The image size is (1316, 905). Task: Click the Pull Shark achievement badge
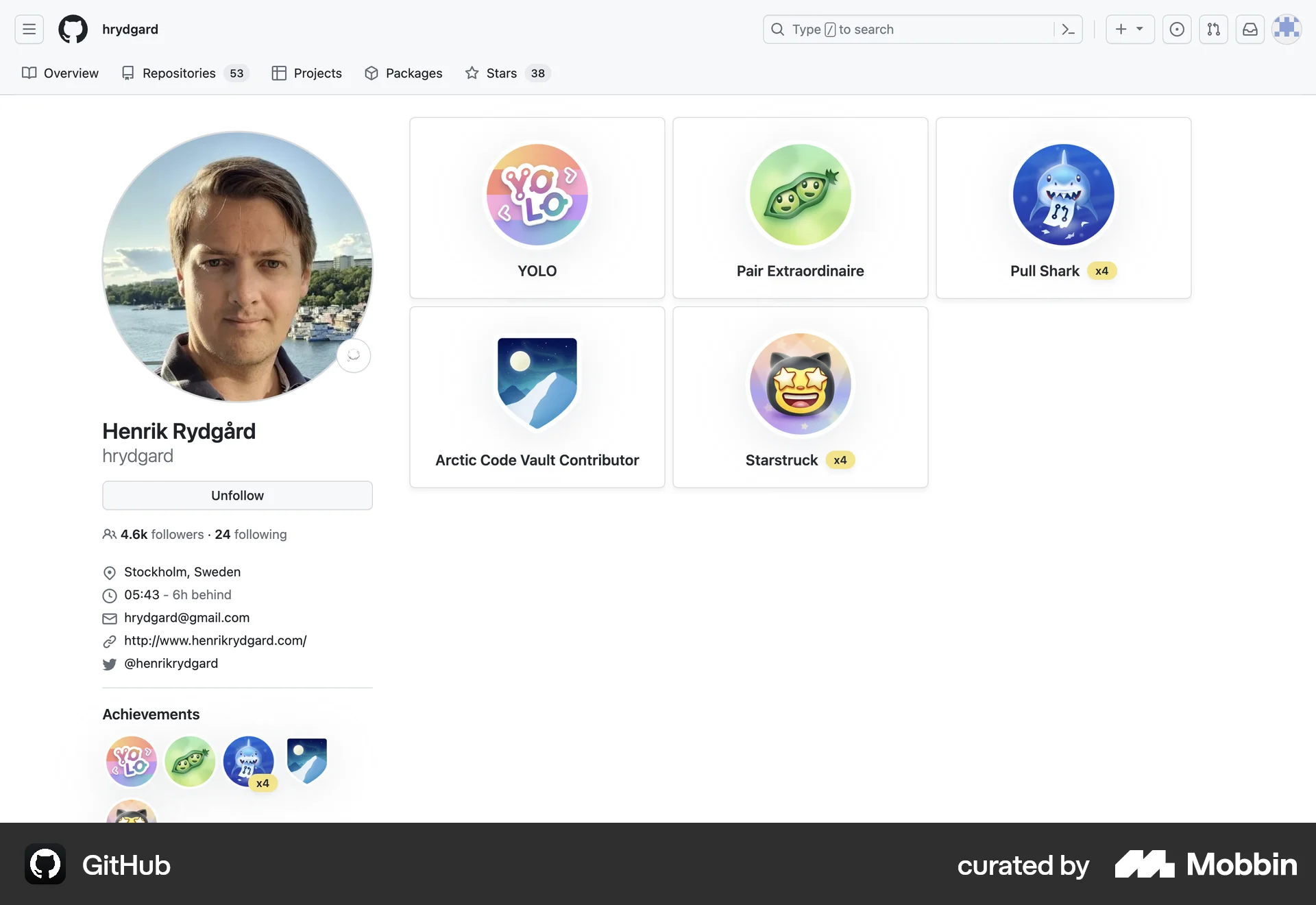point(1062,195)
